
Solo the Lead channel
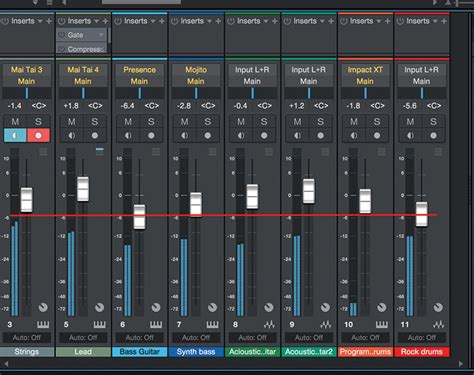pyautogui.click(x=95, y=122)
